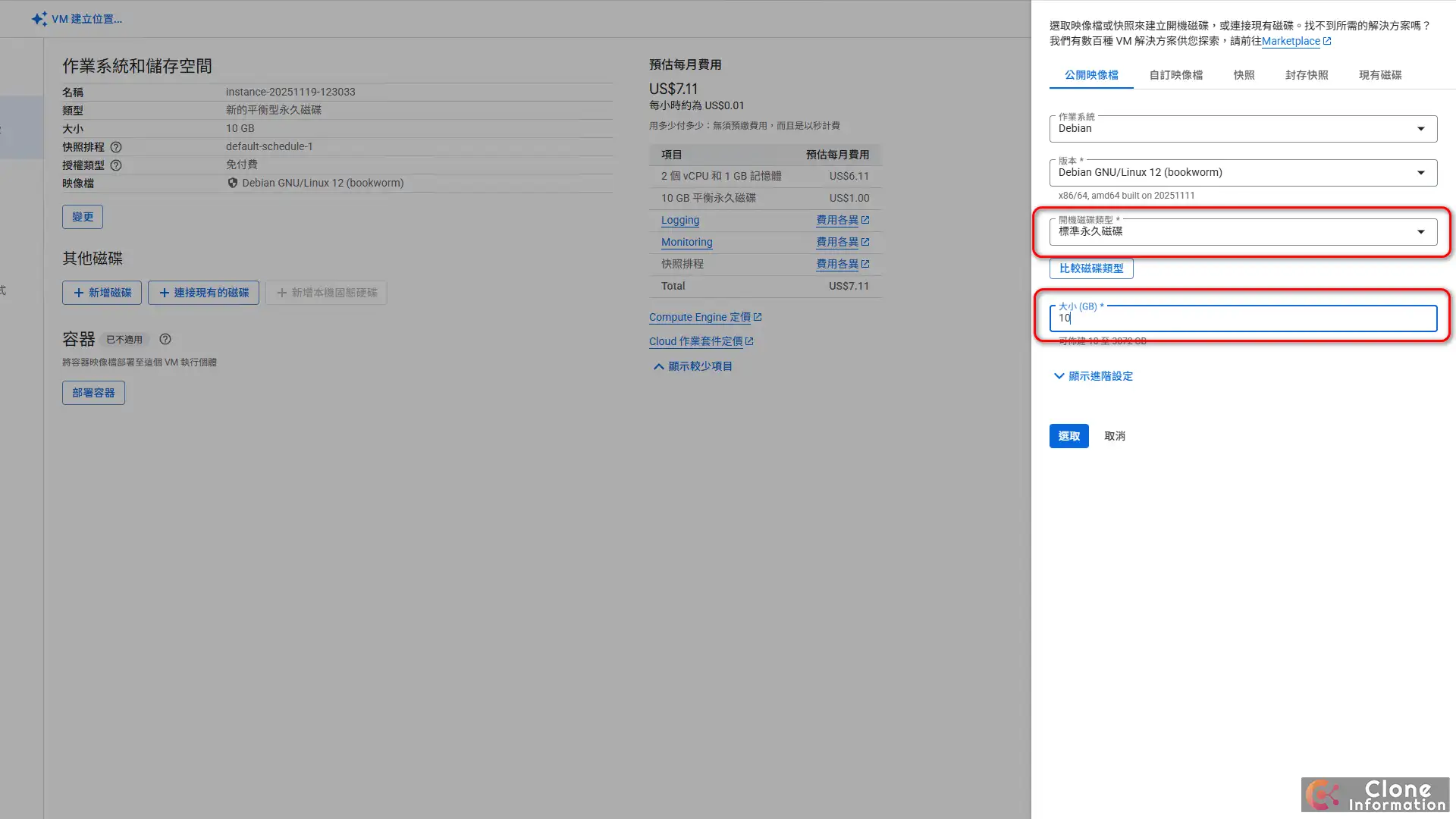This screenshot has width=1456, height=819.
Task: Click external link icon beside Logging 費用各異
Action: (865, 220)
